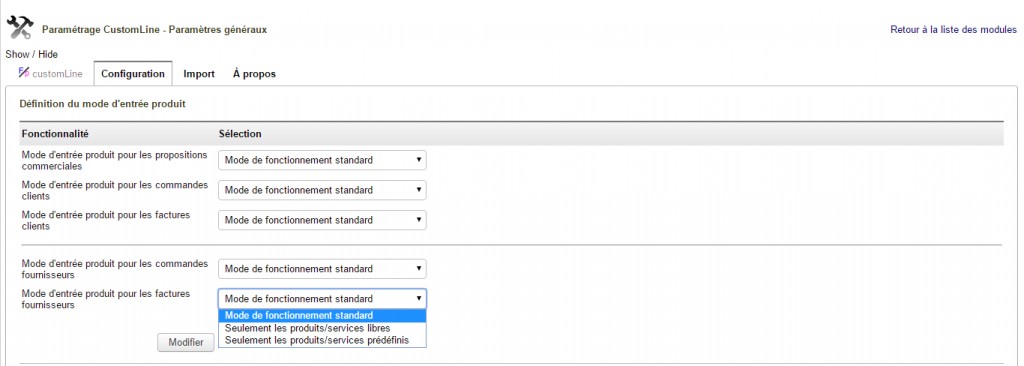Click the Sélection column header
The width and height of the screenshot is (1024, 366).
point(240,133)
